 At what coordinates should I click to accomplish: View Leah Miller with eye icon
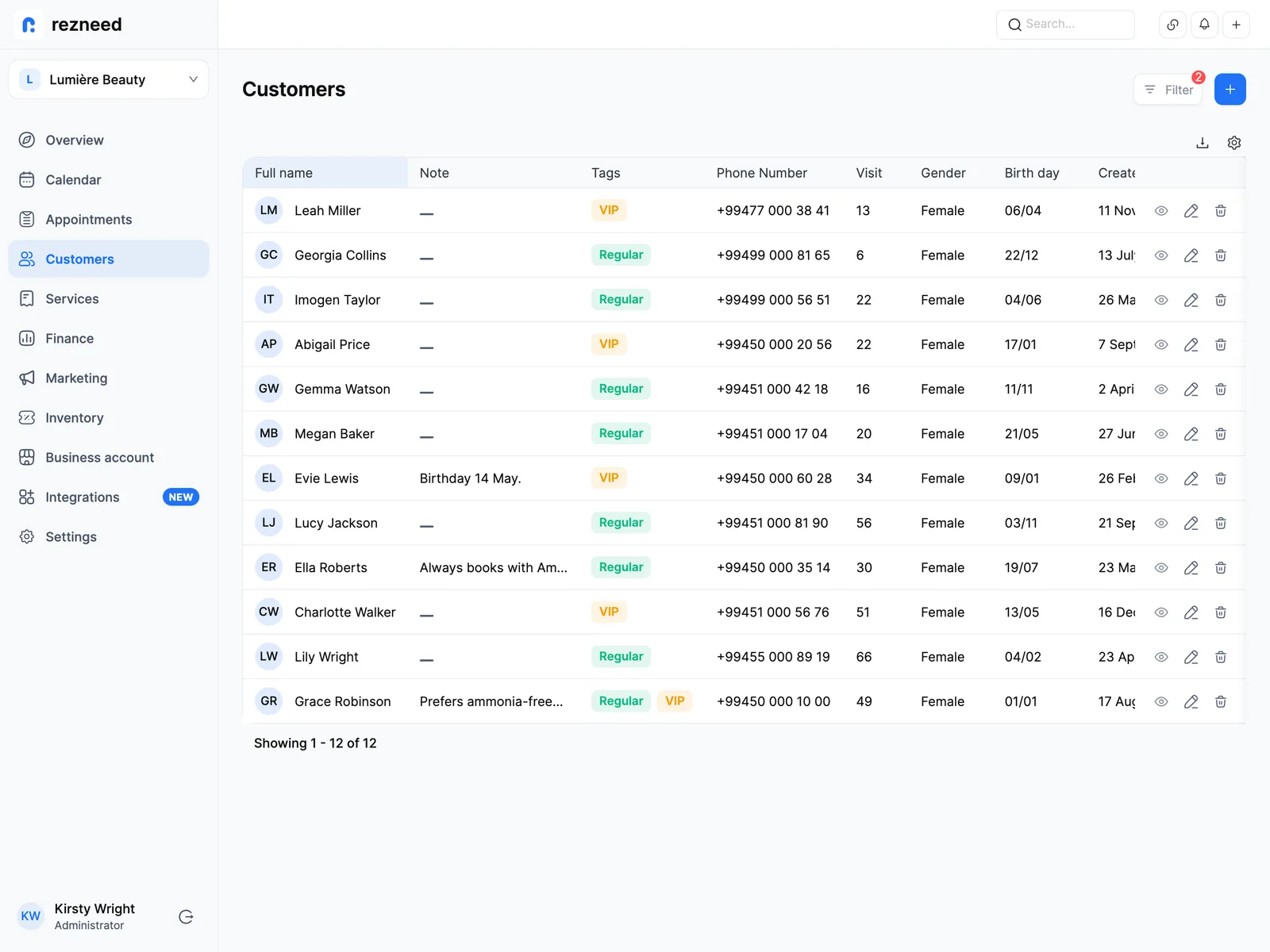point(1161,211)
